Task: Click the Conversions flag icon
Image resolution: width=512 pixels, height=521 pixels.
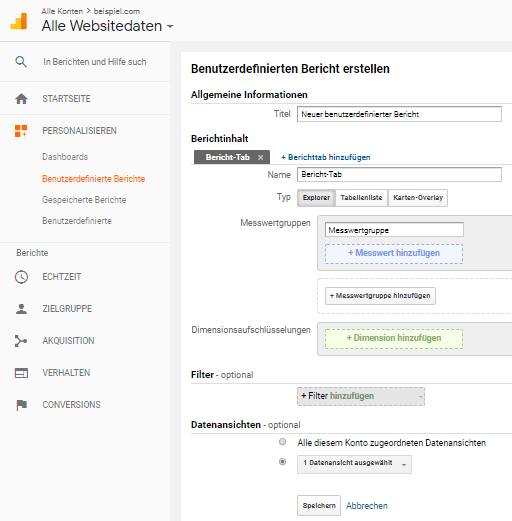Action: [22, 405]
